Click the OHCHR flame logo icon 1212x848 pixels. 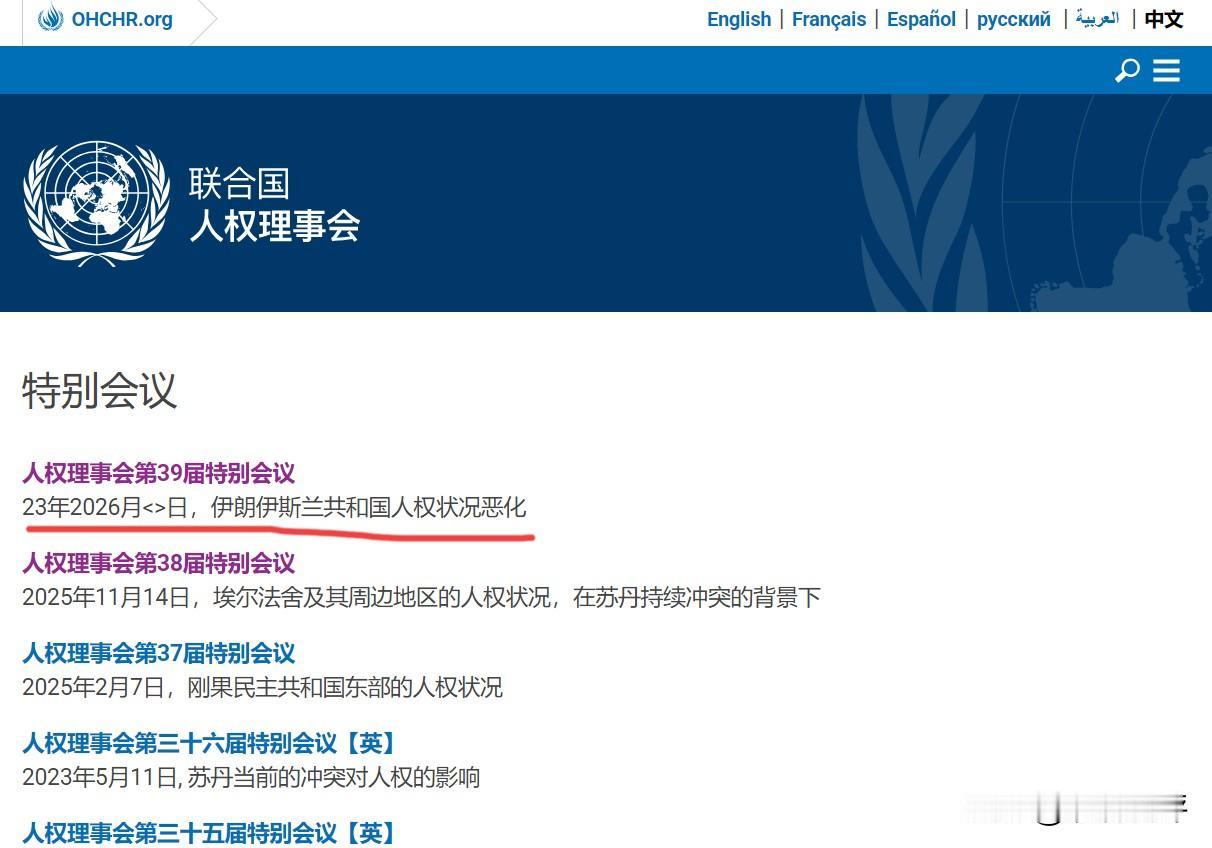[50, 18]
